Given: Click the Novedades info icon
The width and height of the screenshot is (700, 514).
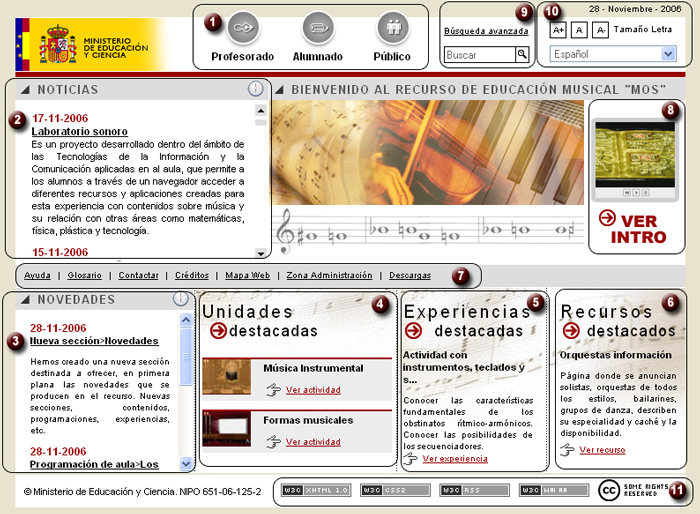Looking at the screenshot, I should coord(180,298).
